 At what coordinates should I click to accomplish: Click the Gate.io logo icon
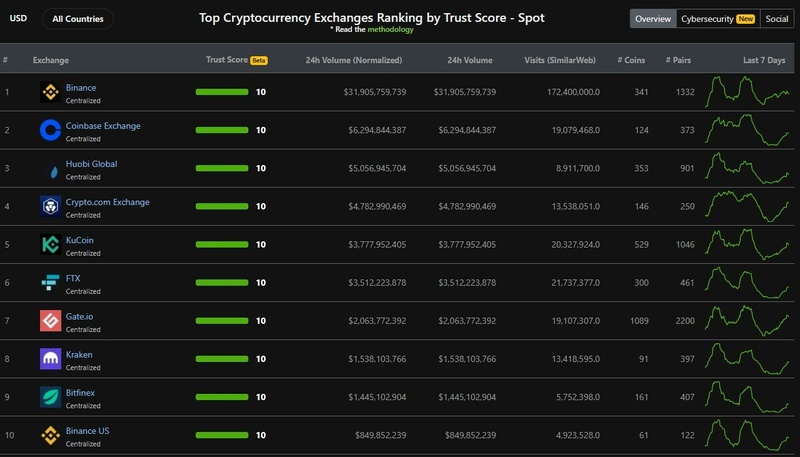click(x=50, y=321)
